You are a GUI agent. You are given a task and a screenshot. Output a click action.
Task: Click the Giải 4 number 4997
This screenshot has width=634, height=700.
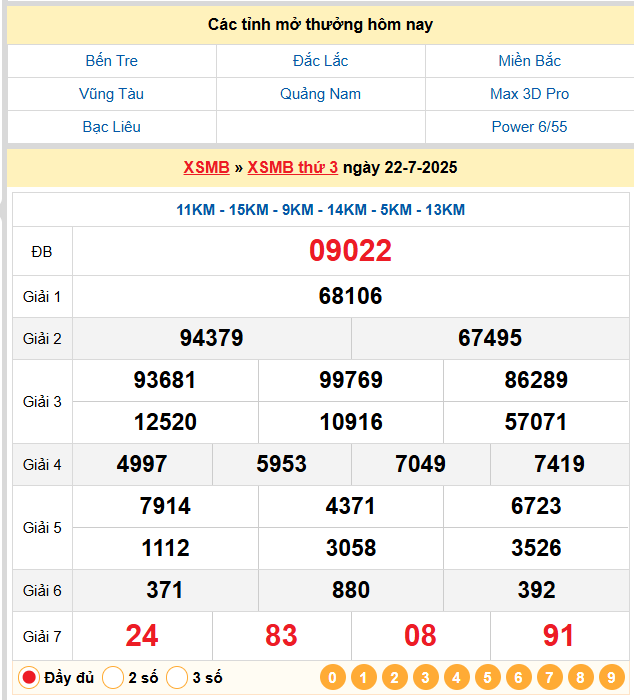click(x=142, y=464)
